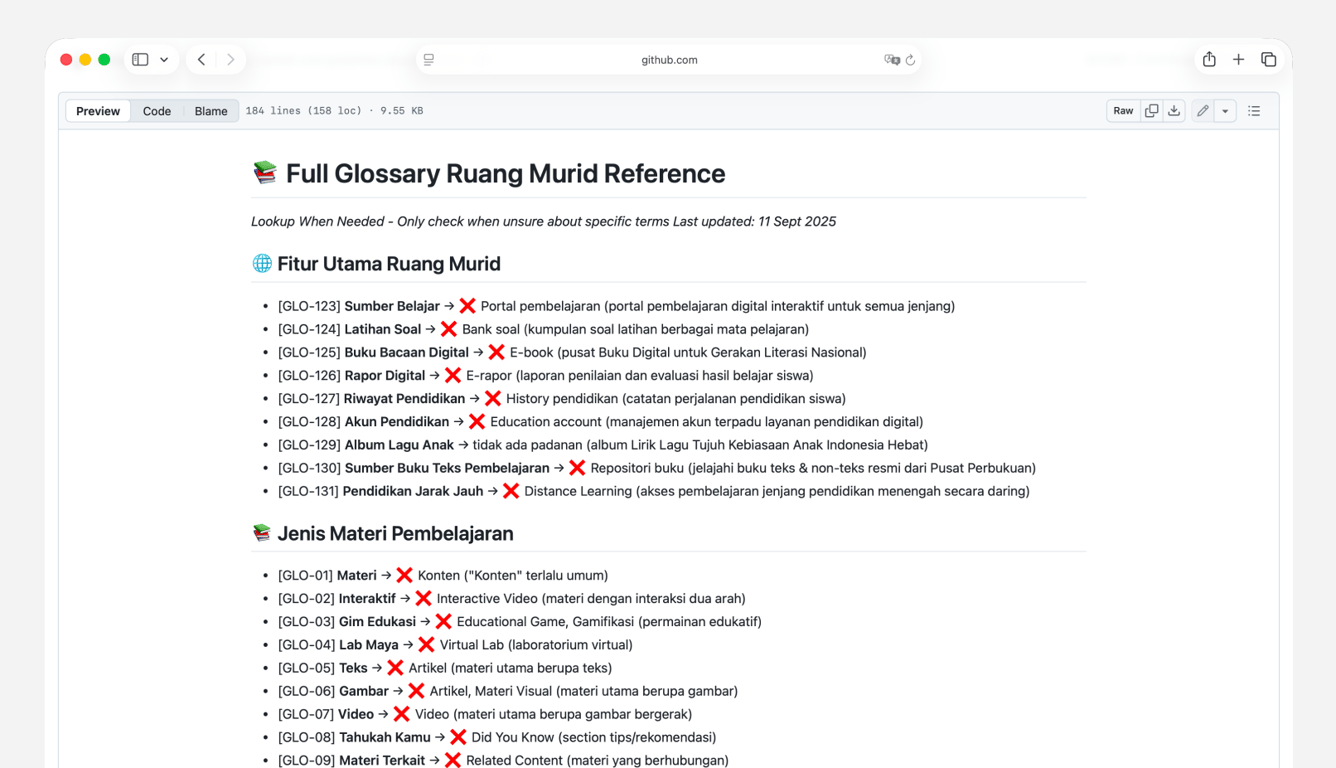
Task: Open a new tab with plus icon
Action: coord(1238,59)
